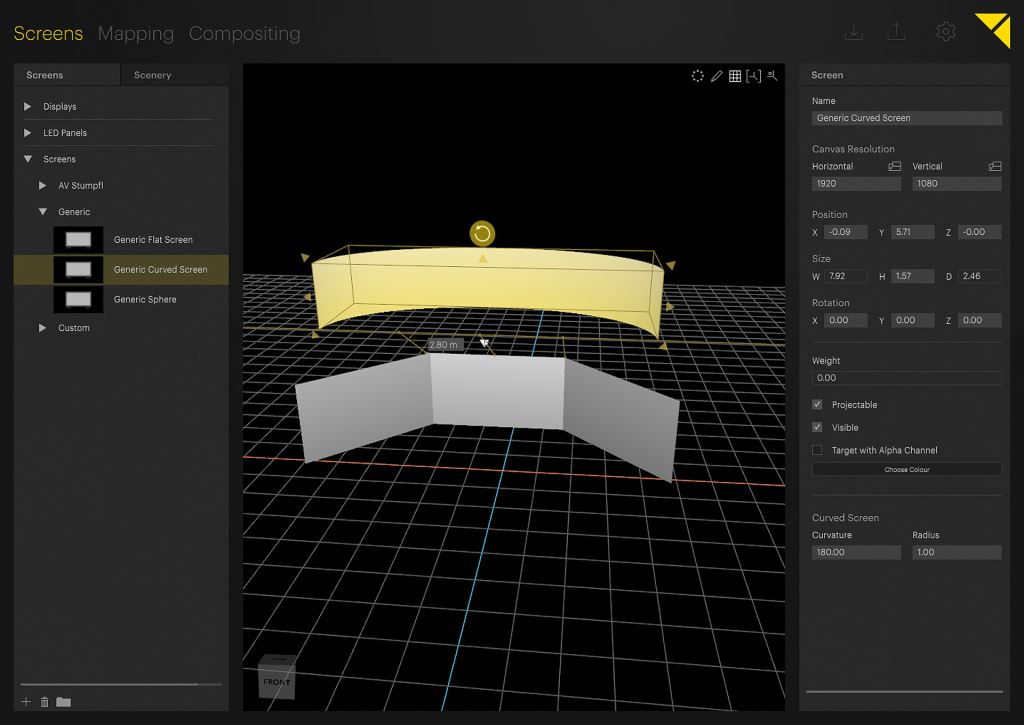This screenshot has height=725, width=1024.
Task: Delete selection with the trash icon
Action: pos(44,702)
